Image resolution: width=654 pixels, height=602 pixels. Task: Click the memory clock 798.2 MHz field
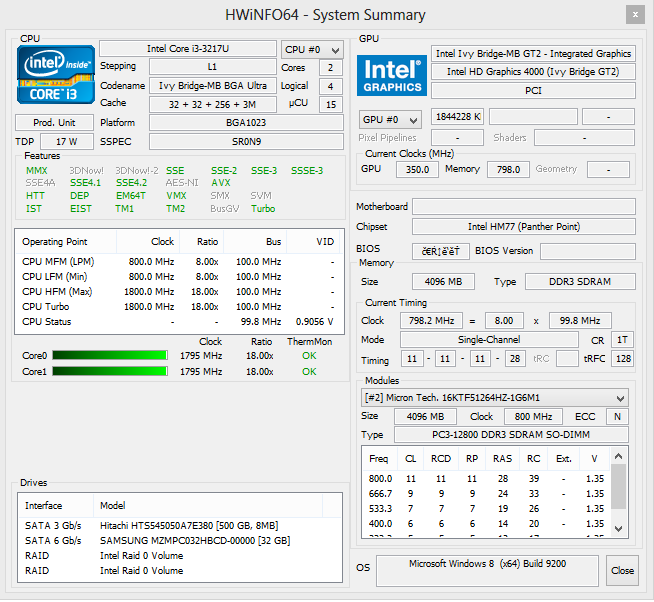pos(431,320)
